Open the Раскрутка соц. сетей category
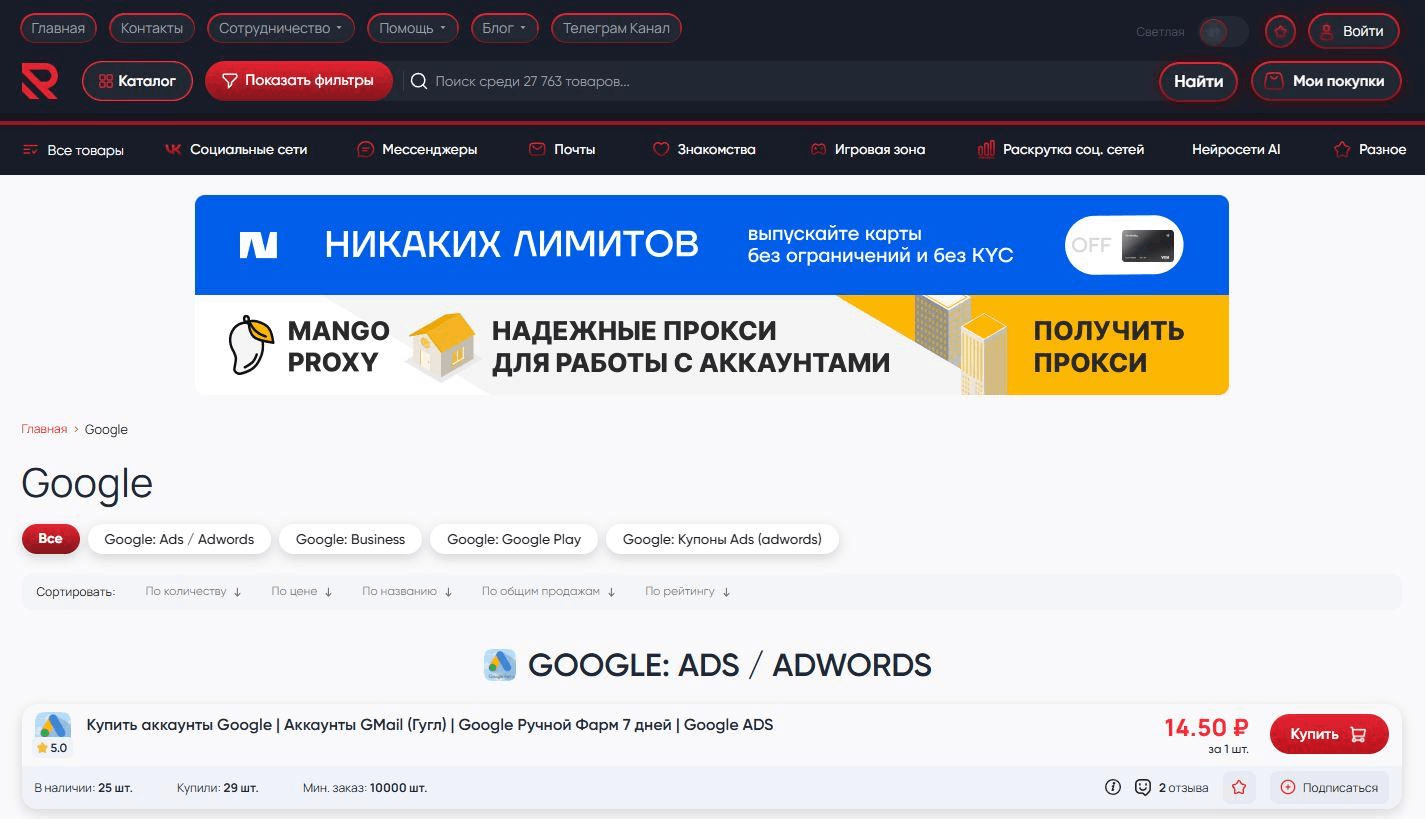Viewport: 1425px width, 819px height. point(1061,149)
